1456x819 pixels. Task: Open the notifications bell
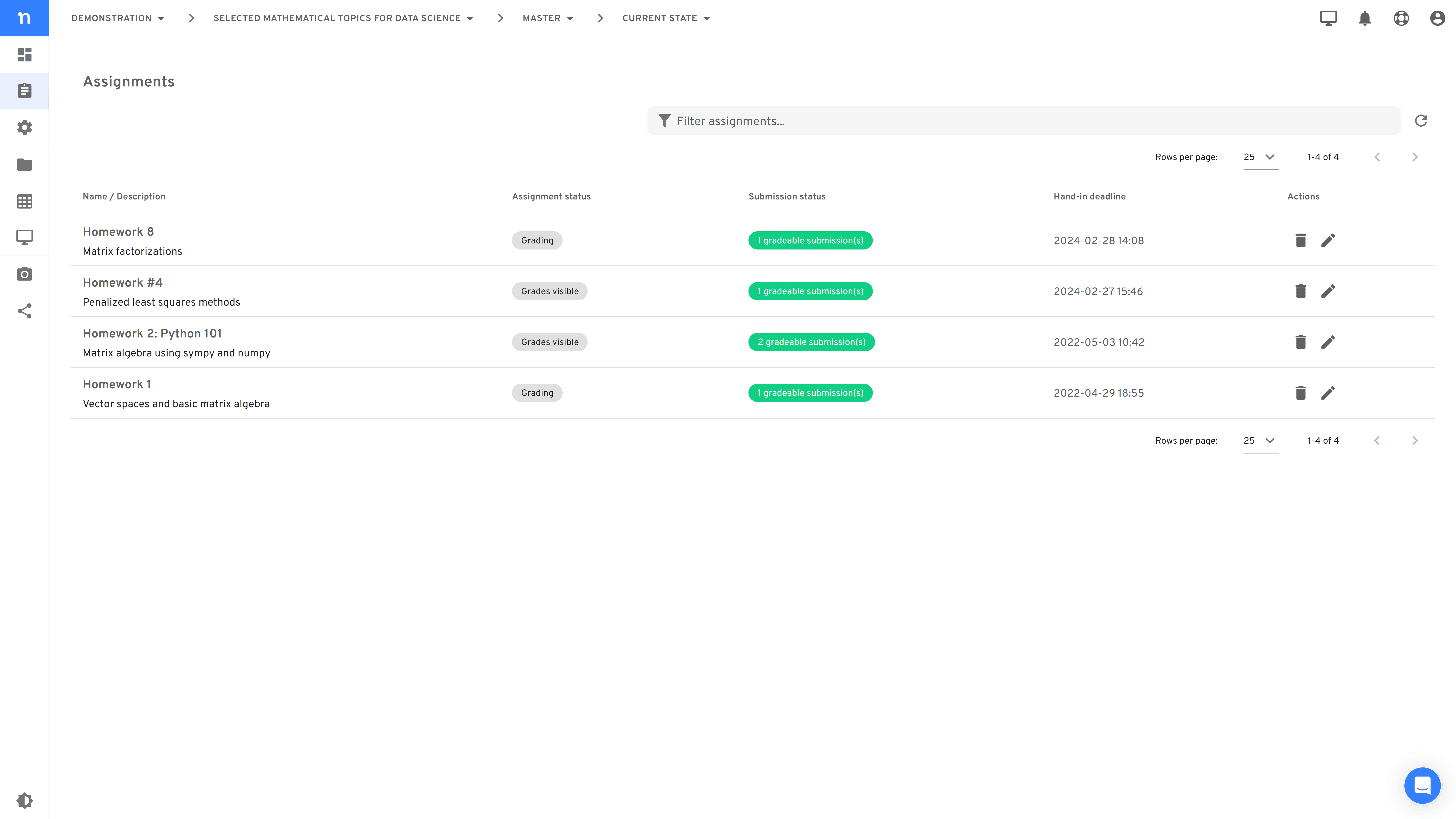click(1365, 18)
